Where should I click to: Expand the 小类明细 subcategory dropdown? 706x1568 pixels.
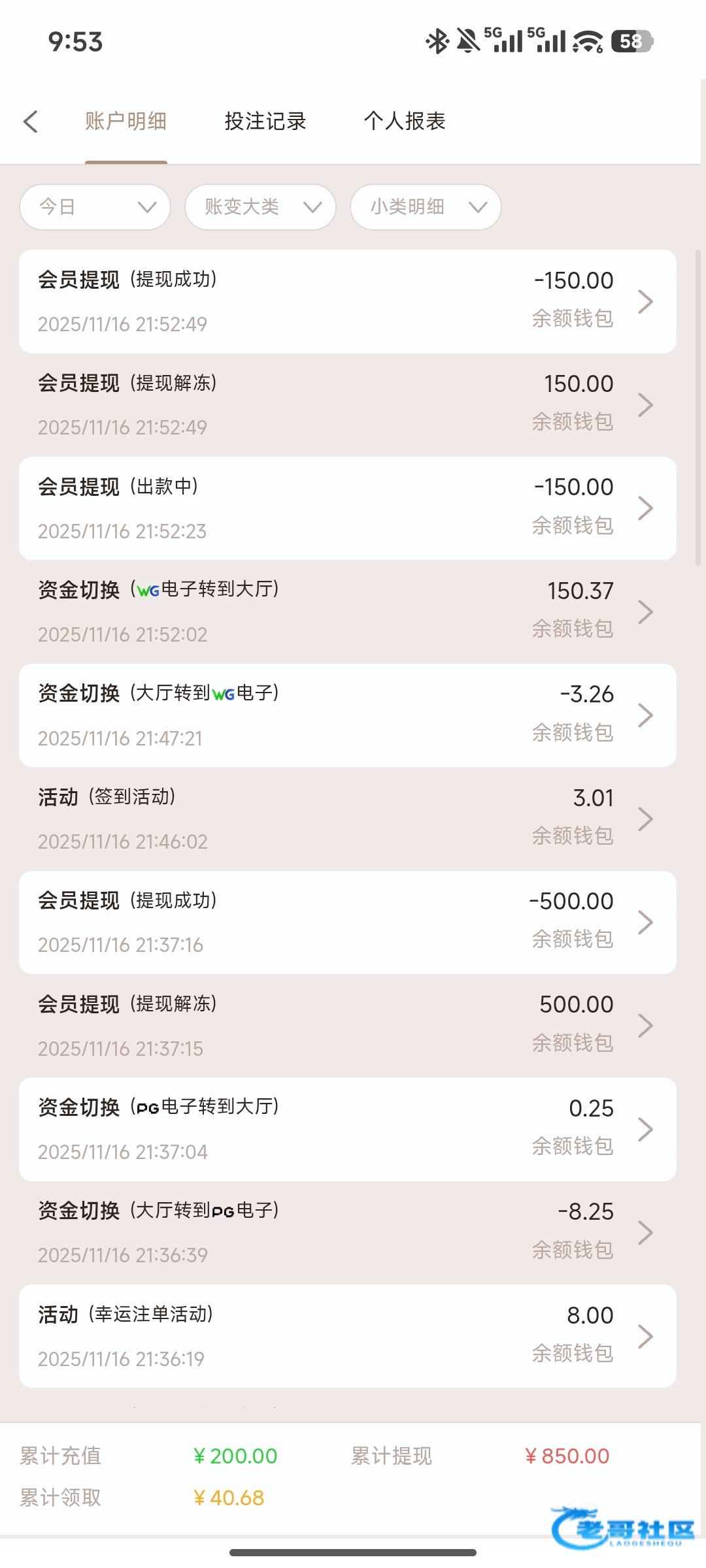pos(426,207)
